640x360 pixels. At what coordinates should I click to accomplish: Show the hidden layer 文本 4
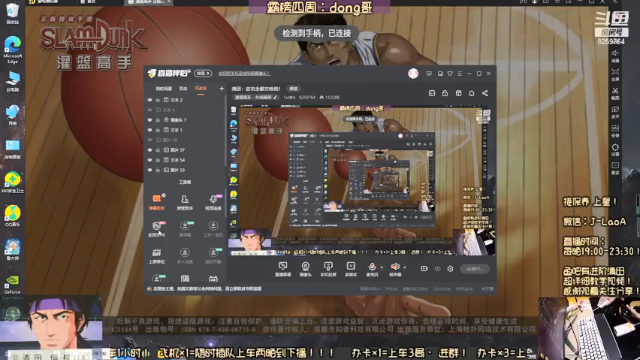[150, 110]
